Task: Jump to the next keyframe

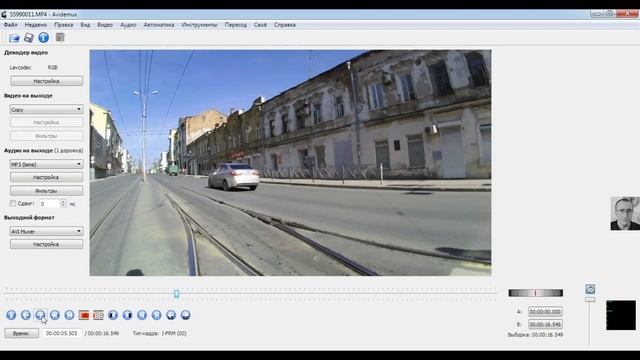Action: (x=69, y=315)
